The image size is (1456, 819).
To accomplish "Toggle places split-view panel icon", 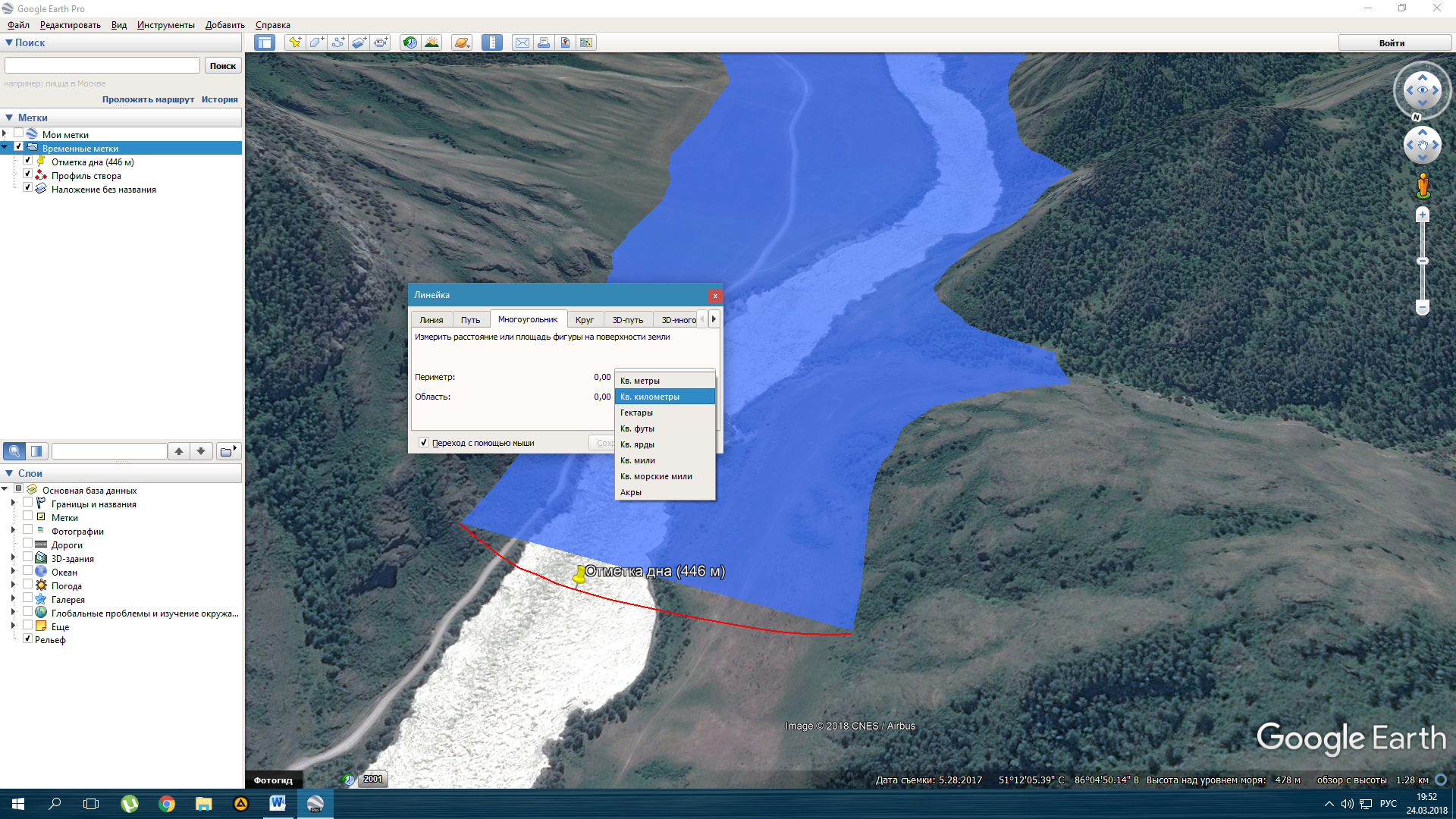I will click(x=36, y=451).
